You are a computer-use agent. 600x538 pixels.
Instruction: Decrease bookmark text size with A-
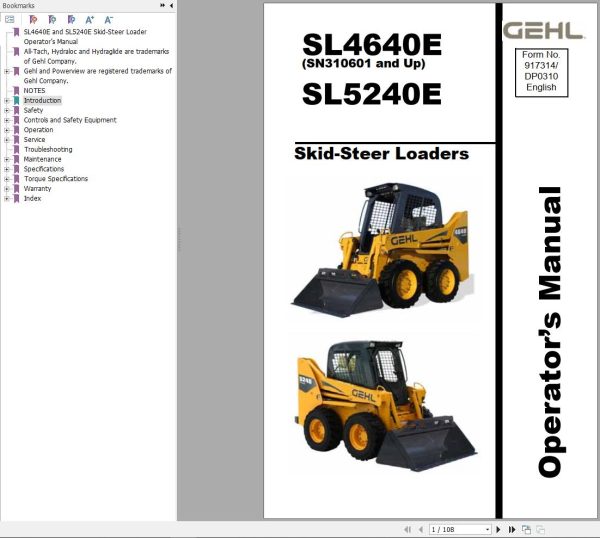109,20
